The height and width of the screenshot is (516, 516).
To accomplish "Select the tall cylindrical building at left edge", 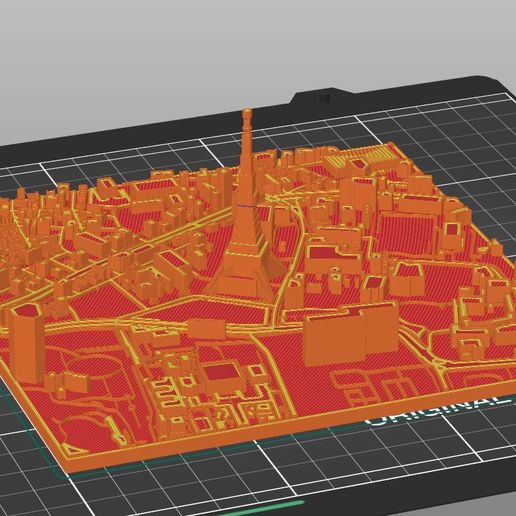I will point(27,344).
